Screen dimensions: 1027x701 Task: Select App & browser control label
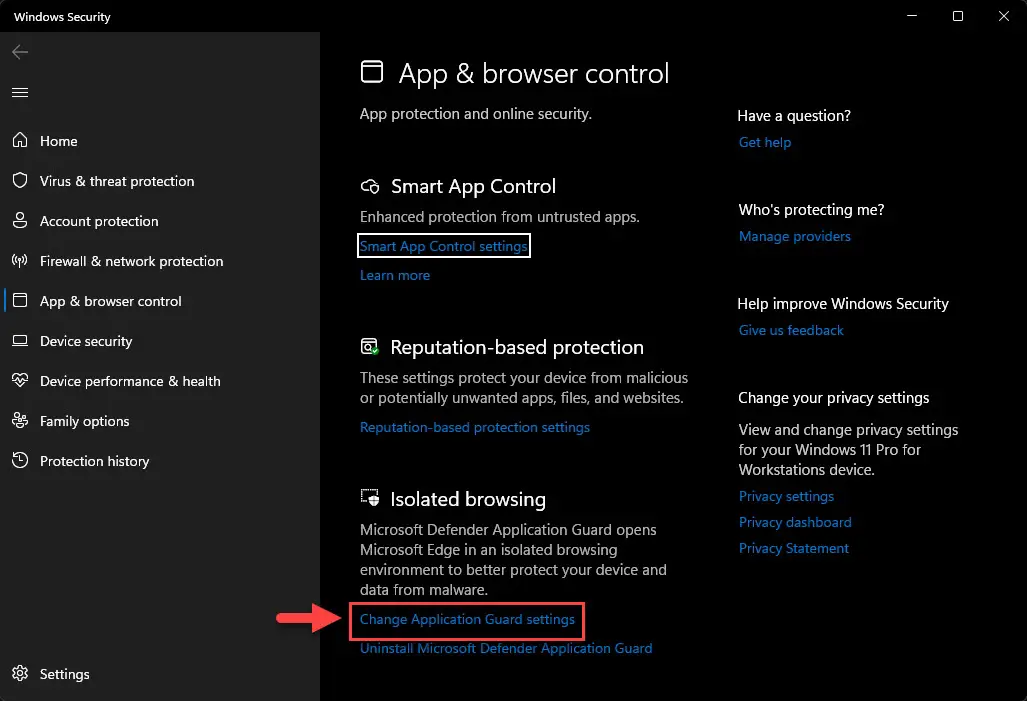(x=110, y=301)
